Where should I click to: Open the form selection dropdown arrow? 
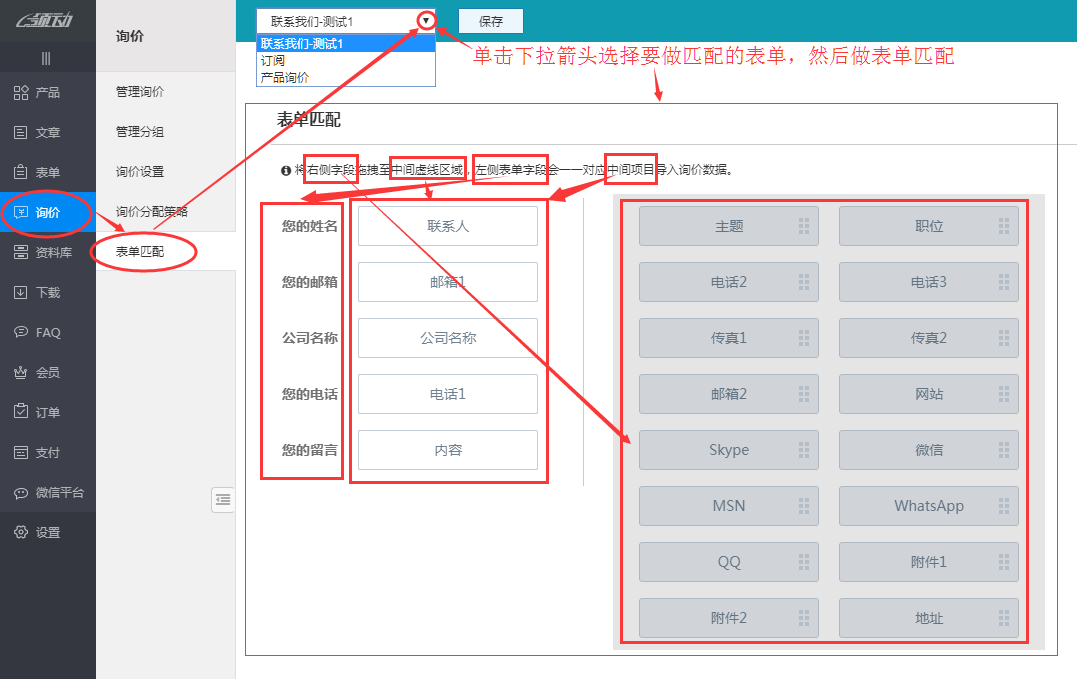tap(424, 19)
